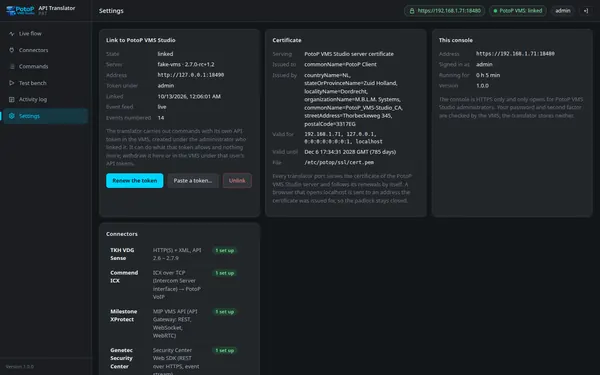This screenshot has width=600, height=375.
Task: Switch to Test bench
Action: [45, 83]
